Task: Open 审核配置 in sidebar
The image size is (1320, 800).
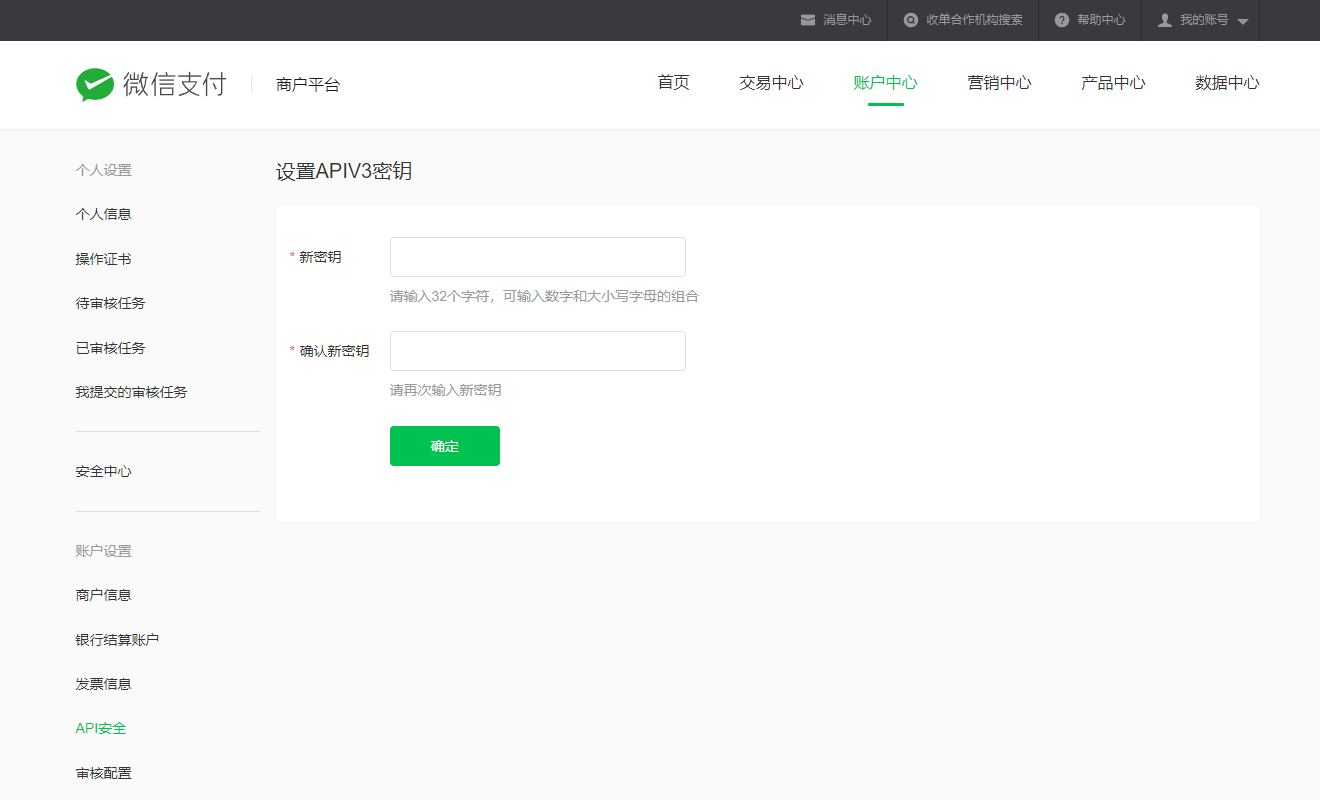Action: (x=103, y=773)
